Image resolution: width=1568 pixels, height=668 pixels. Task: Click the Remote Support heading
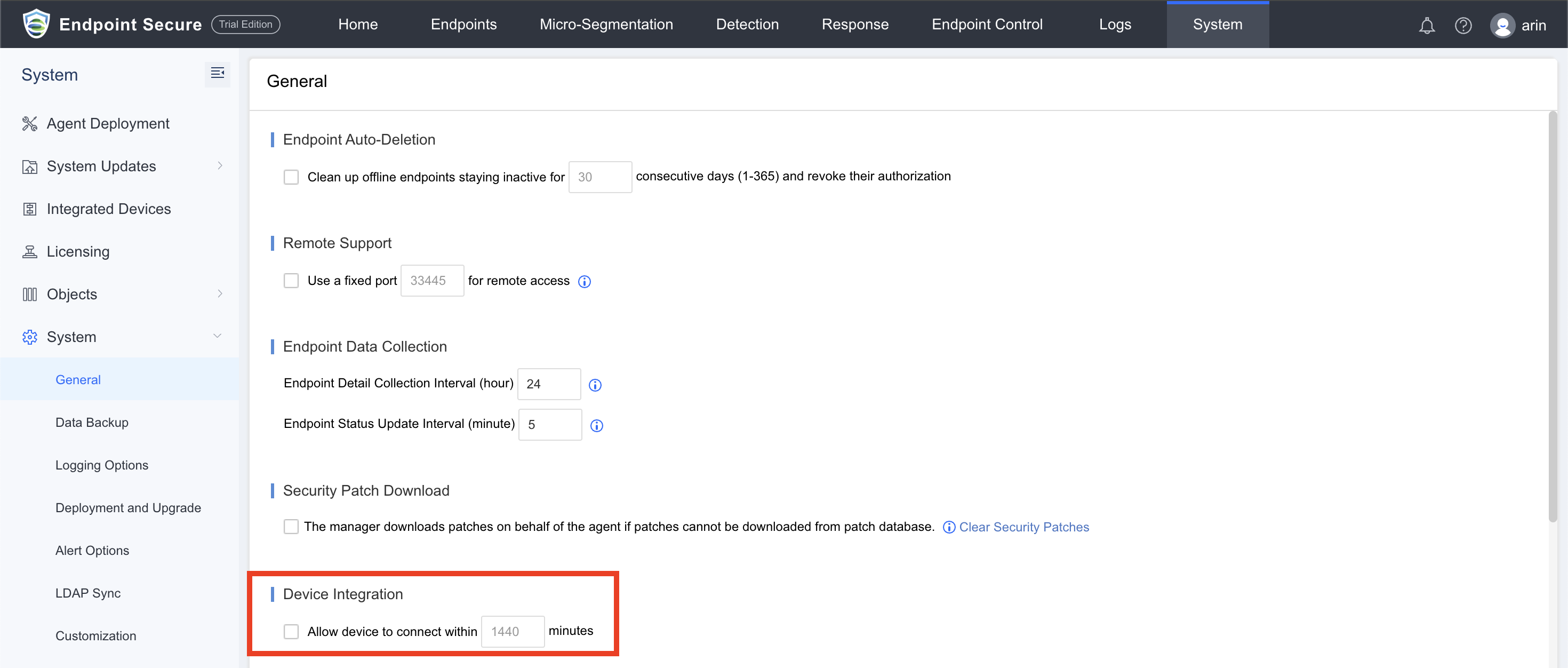click(x=337, y=243)
